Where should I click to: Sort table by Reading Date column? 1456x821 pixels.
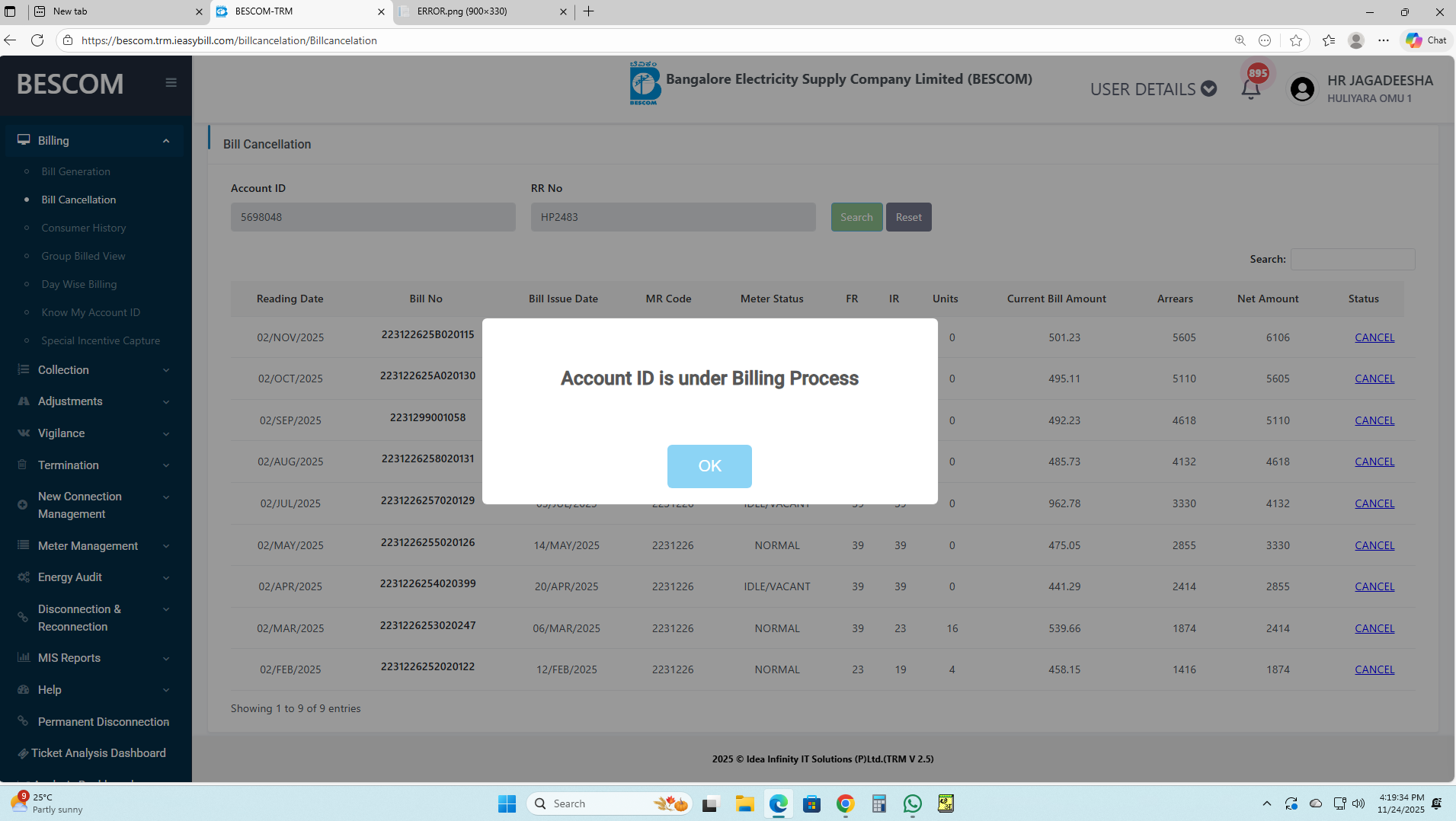pos(290,299)
